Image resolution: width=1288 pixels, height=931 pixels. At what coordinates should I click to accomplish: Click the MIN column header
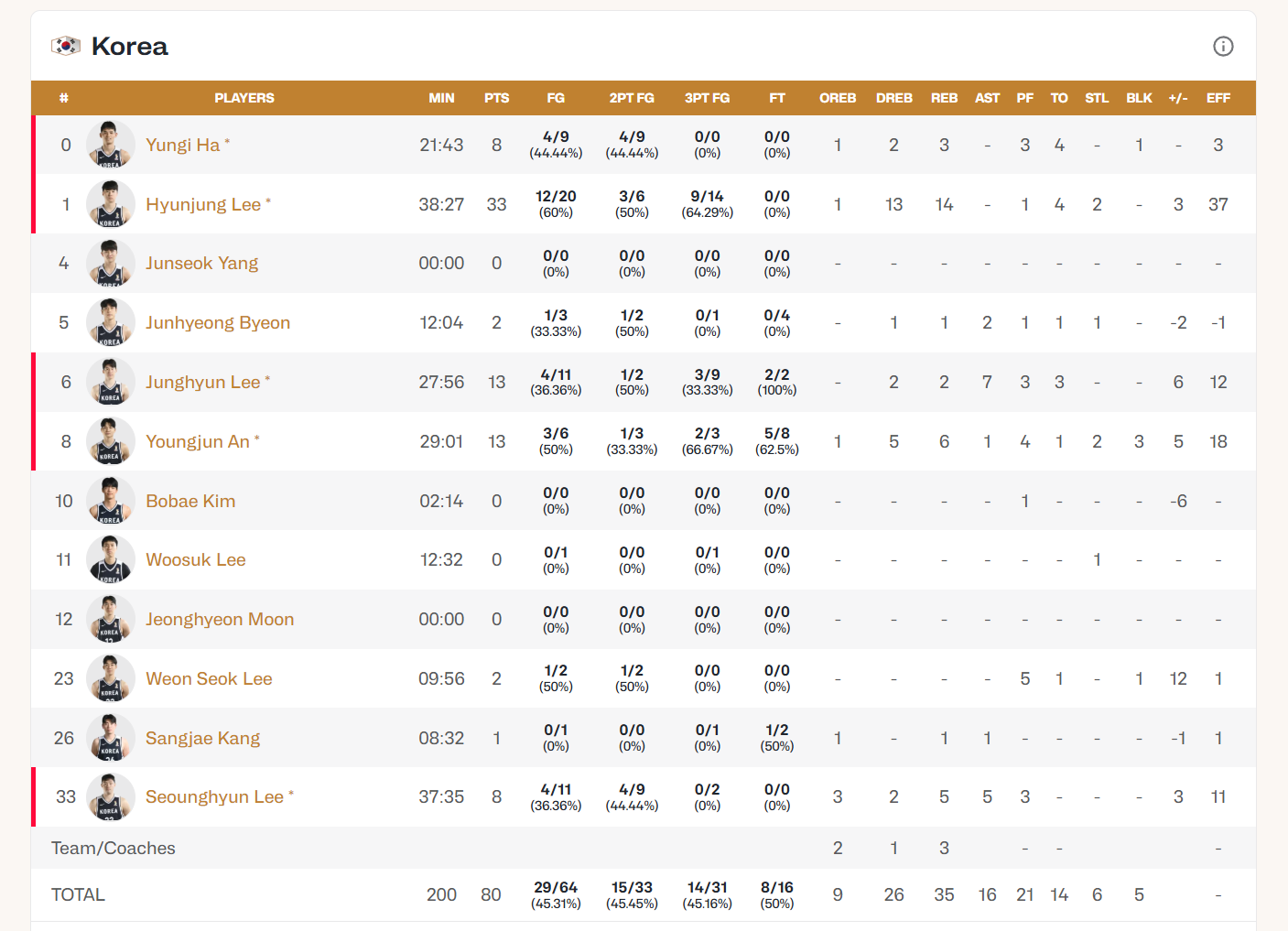[441, 98]
